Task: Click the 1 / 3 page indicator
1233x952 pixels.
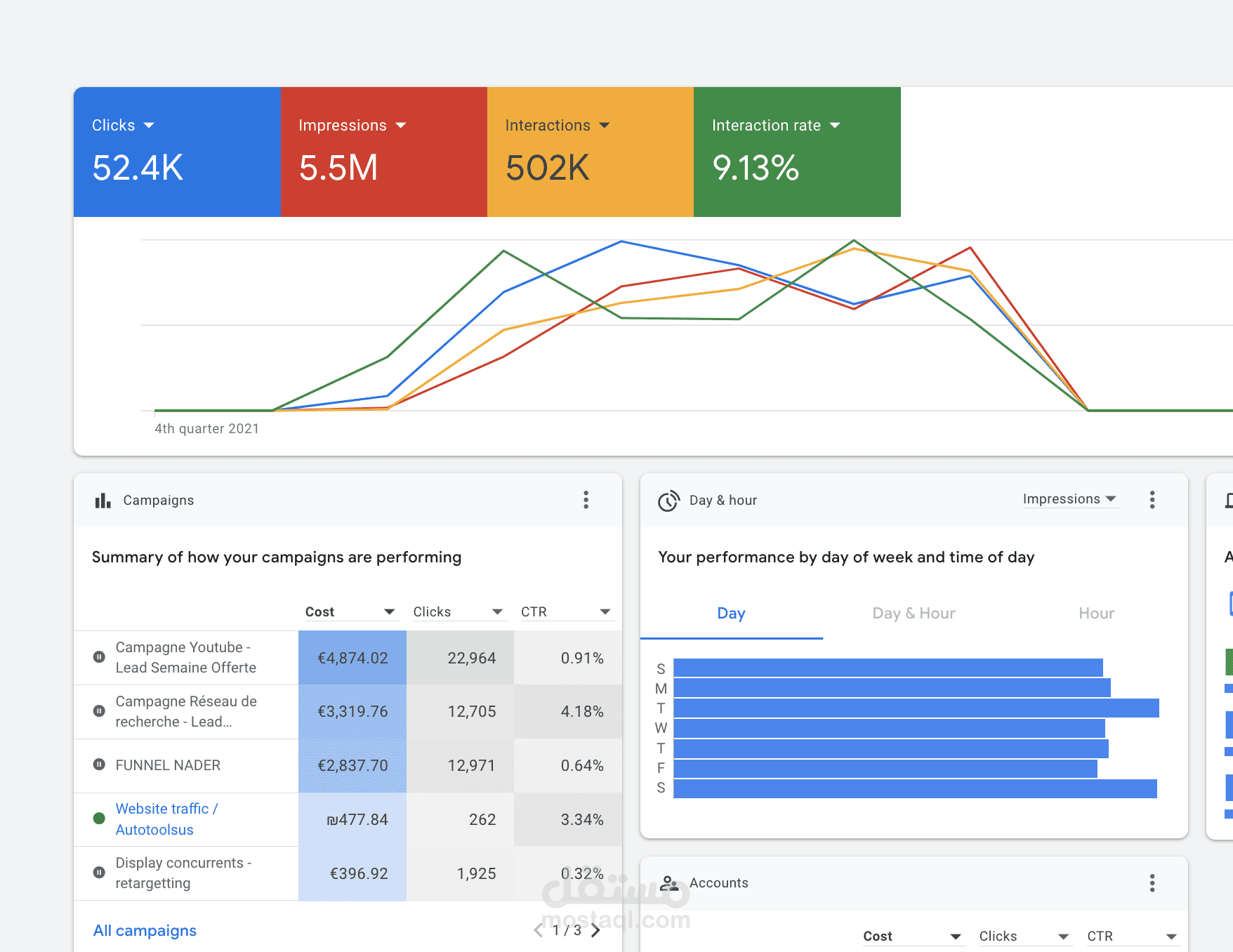Action: pyautogui.click(x=567, y=930)
